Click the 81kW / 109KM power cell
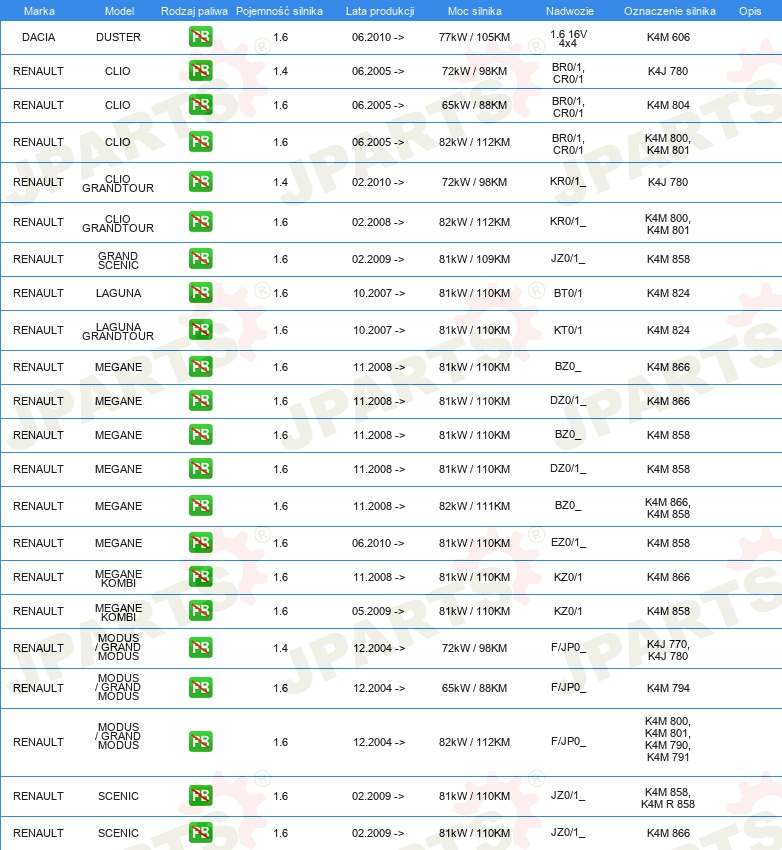 click(474, 259)
